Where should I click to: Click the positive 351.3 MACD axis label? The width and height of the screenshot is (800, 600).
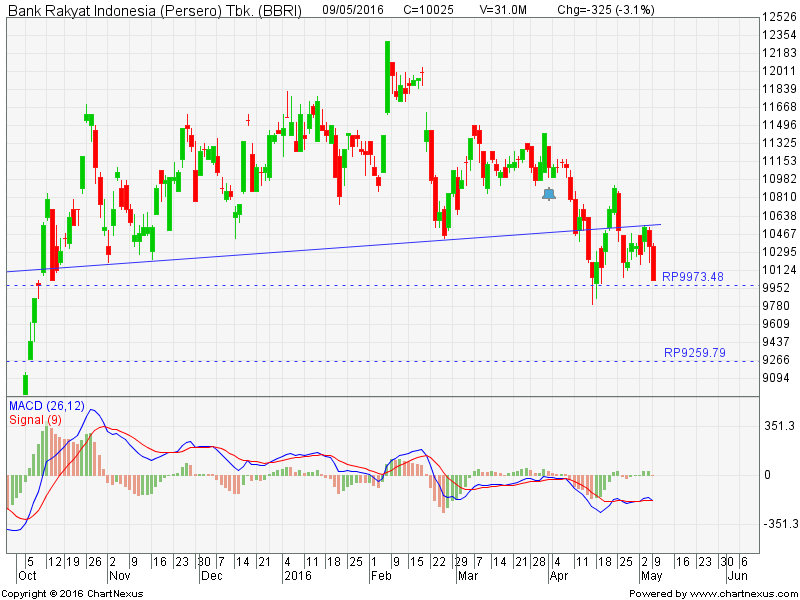[x=779, y=426]
